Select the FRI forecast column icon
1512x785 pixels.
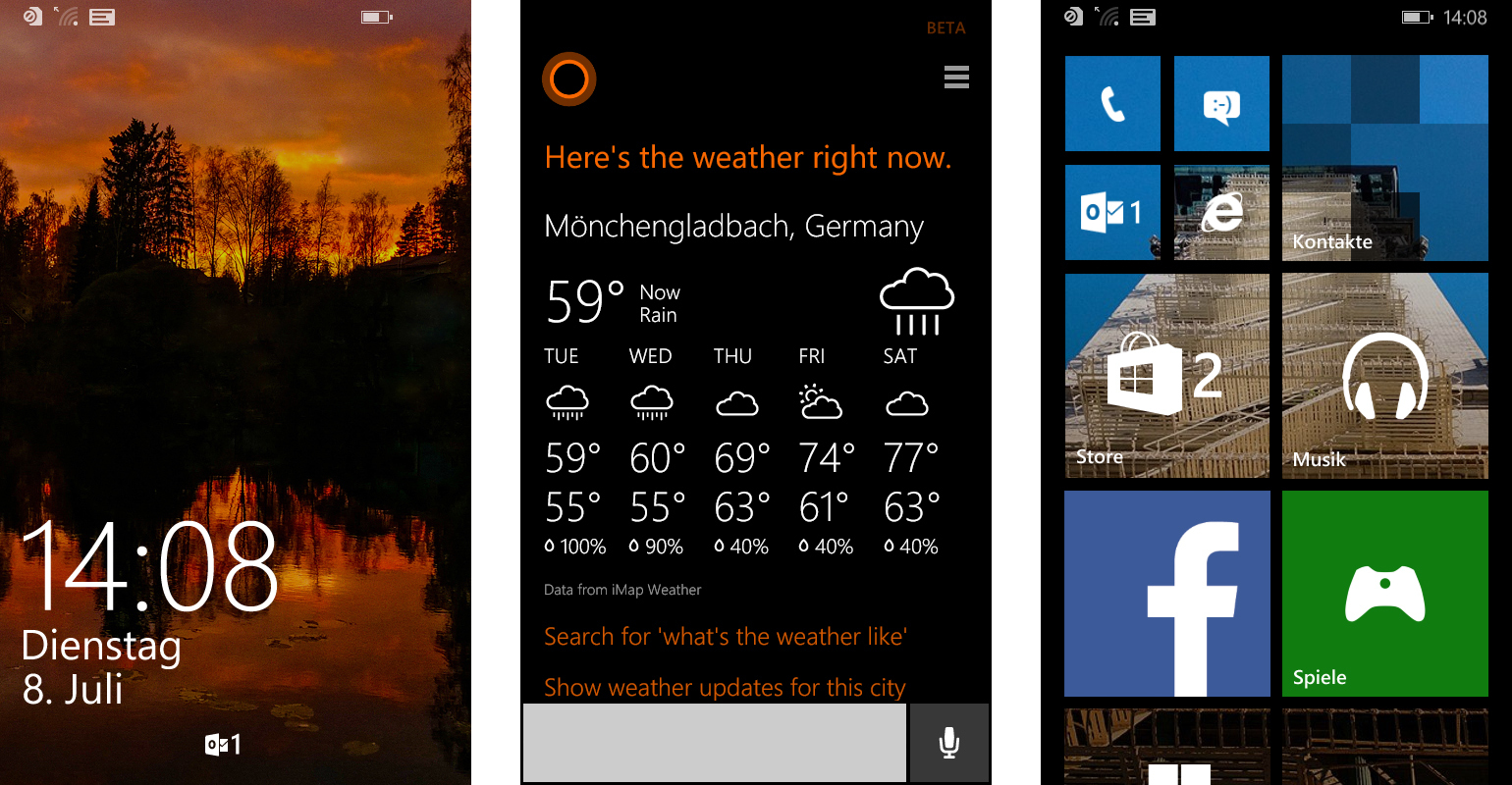coord(821,401)
